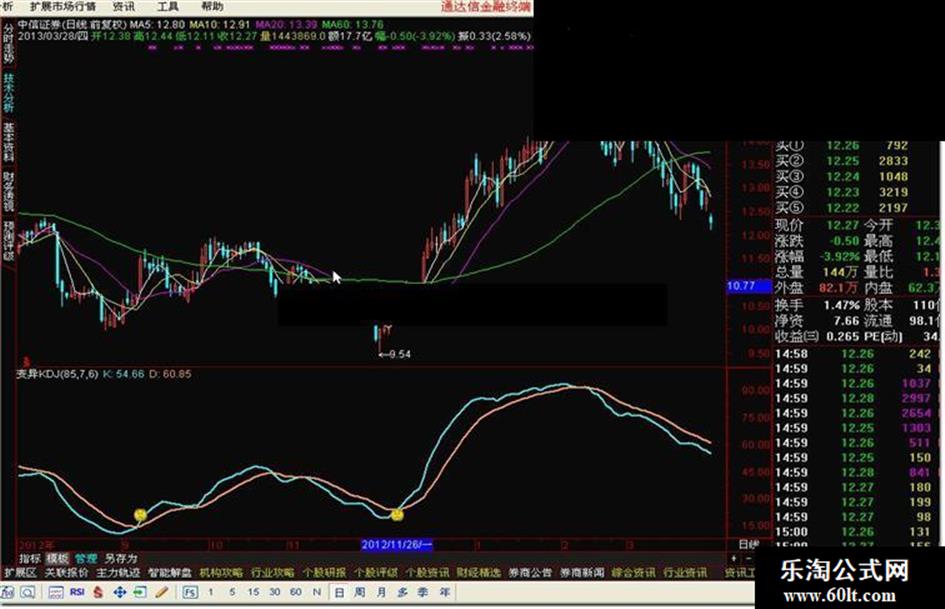
Task: Click the yellow smiley signal near September on KDJ
Action: [140, 515]
